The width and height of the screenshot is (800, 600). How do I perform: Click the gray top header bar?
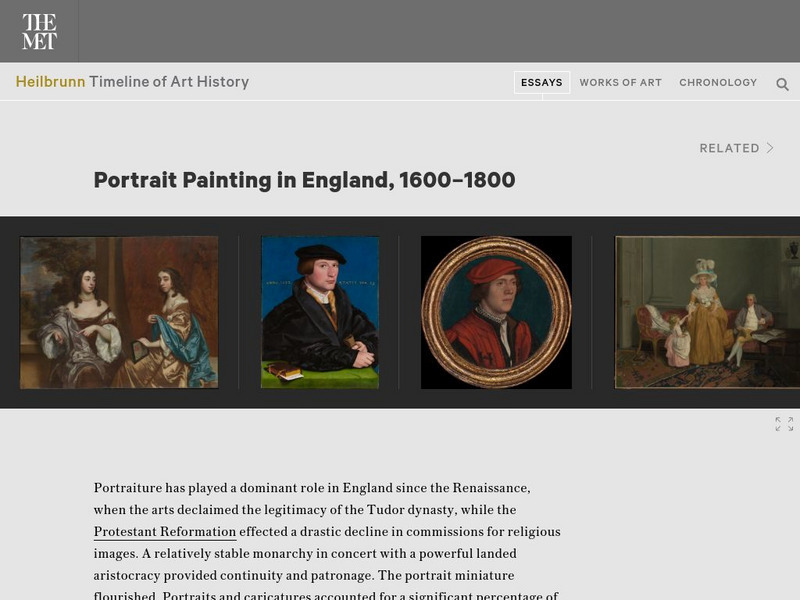439,31
